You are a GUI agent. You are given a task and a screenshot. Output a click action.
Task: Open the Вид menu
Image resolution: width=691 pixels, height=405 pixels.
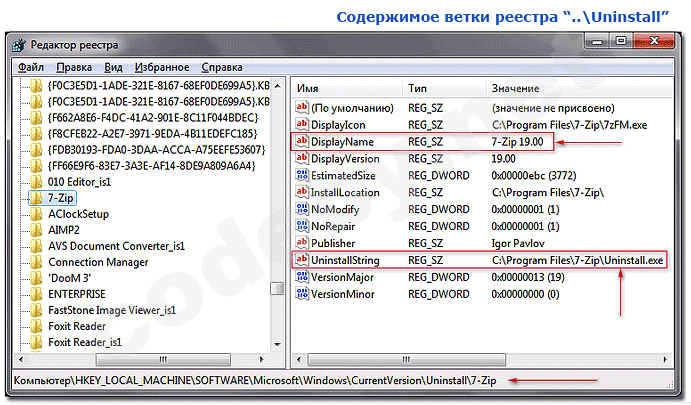(x=113, y=67)
